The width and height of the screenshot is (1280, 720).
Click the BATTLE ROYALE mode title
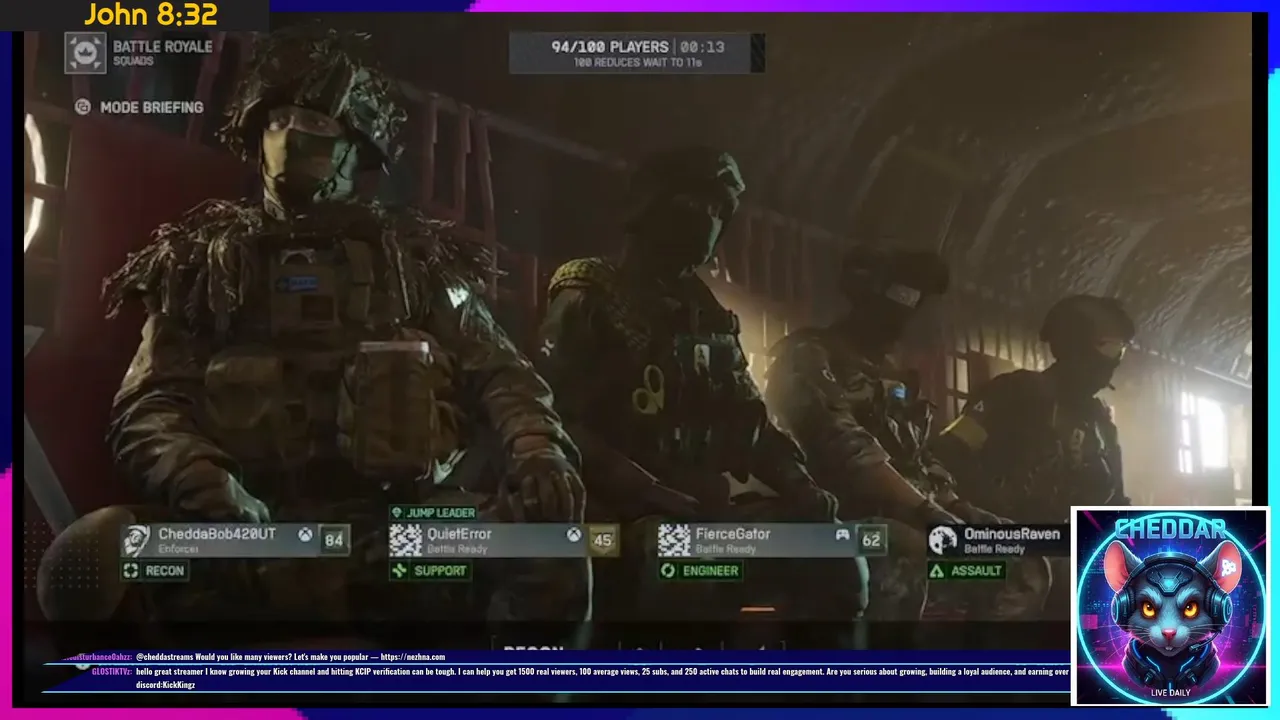[x=162, y=46]
